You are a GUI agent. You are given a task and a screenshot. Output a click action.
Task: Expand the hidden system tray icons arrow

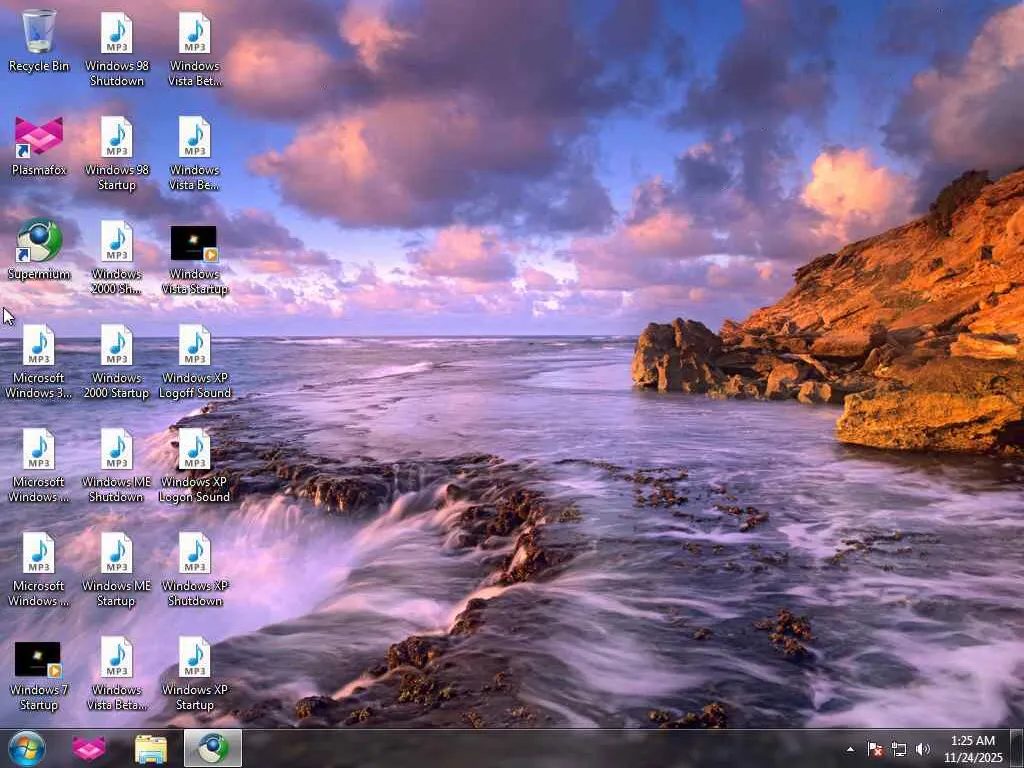[850, 749]
